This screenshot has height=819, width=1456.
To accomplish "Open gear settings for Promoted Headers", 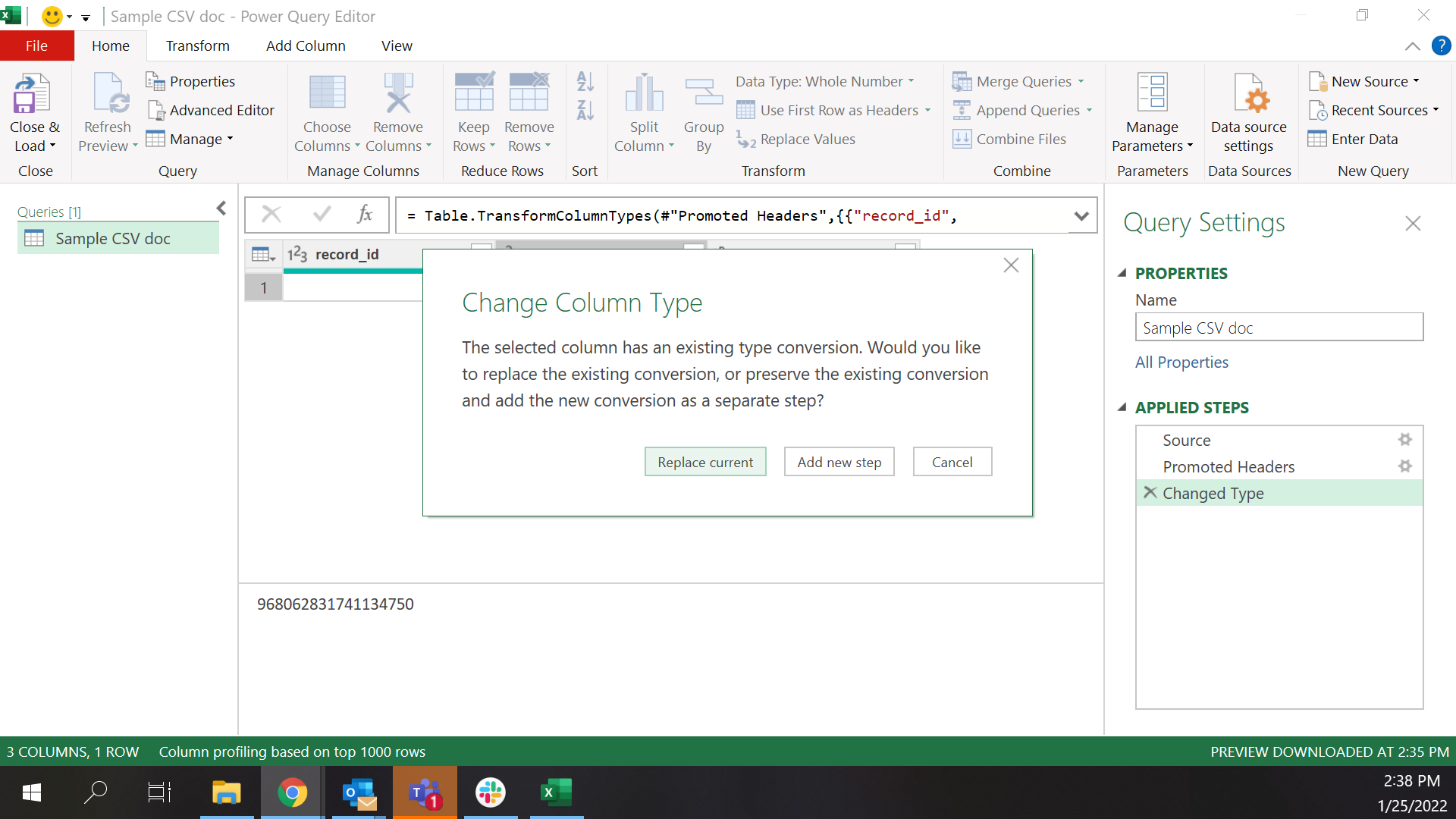I will (x=1404, y=466).
